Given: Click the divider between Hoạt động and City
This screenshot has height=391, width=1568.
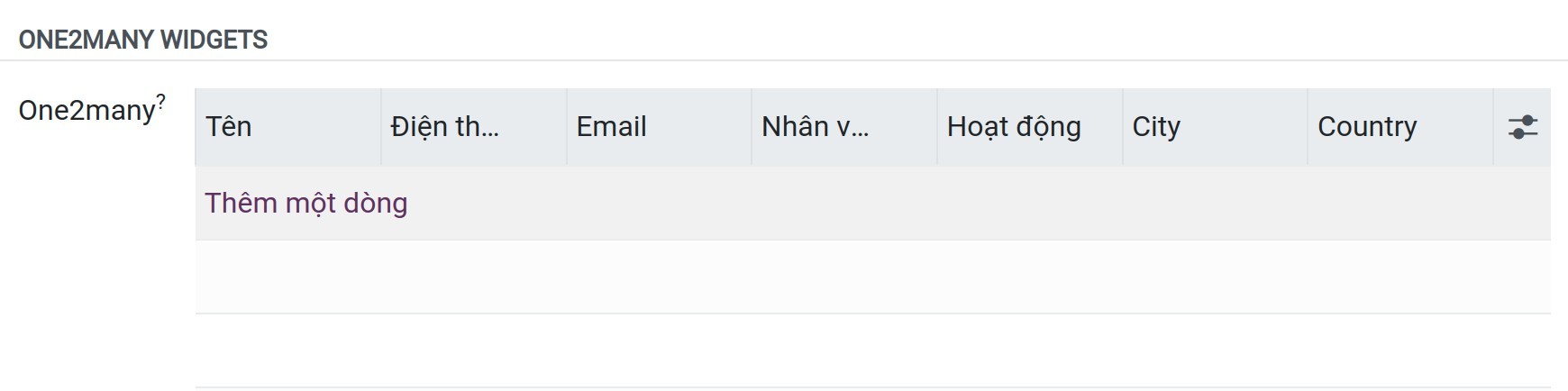Looking at the screenshot, I should click(1123, 127).
